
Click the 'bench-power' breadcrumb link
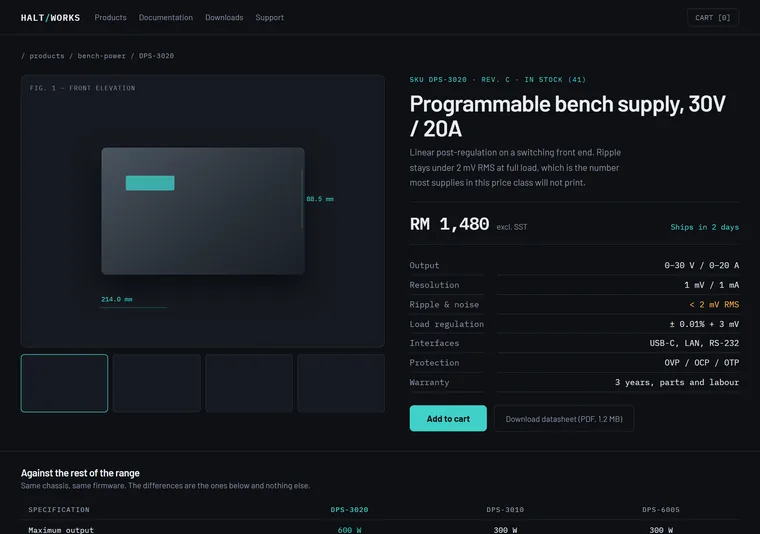click(x=101, y=56)
